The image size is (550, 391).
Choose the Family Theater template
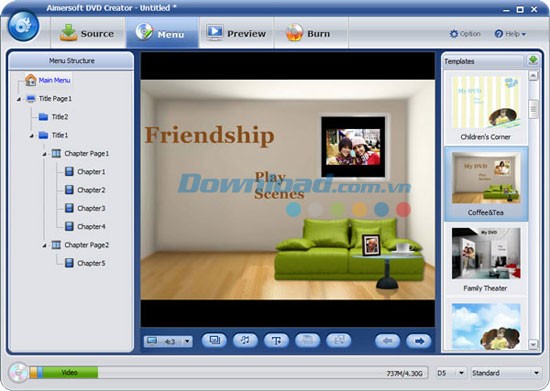[x=486, y=260]
